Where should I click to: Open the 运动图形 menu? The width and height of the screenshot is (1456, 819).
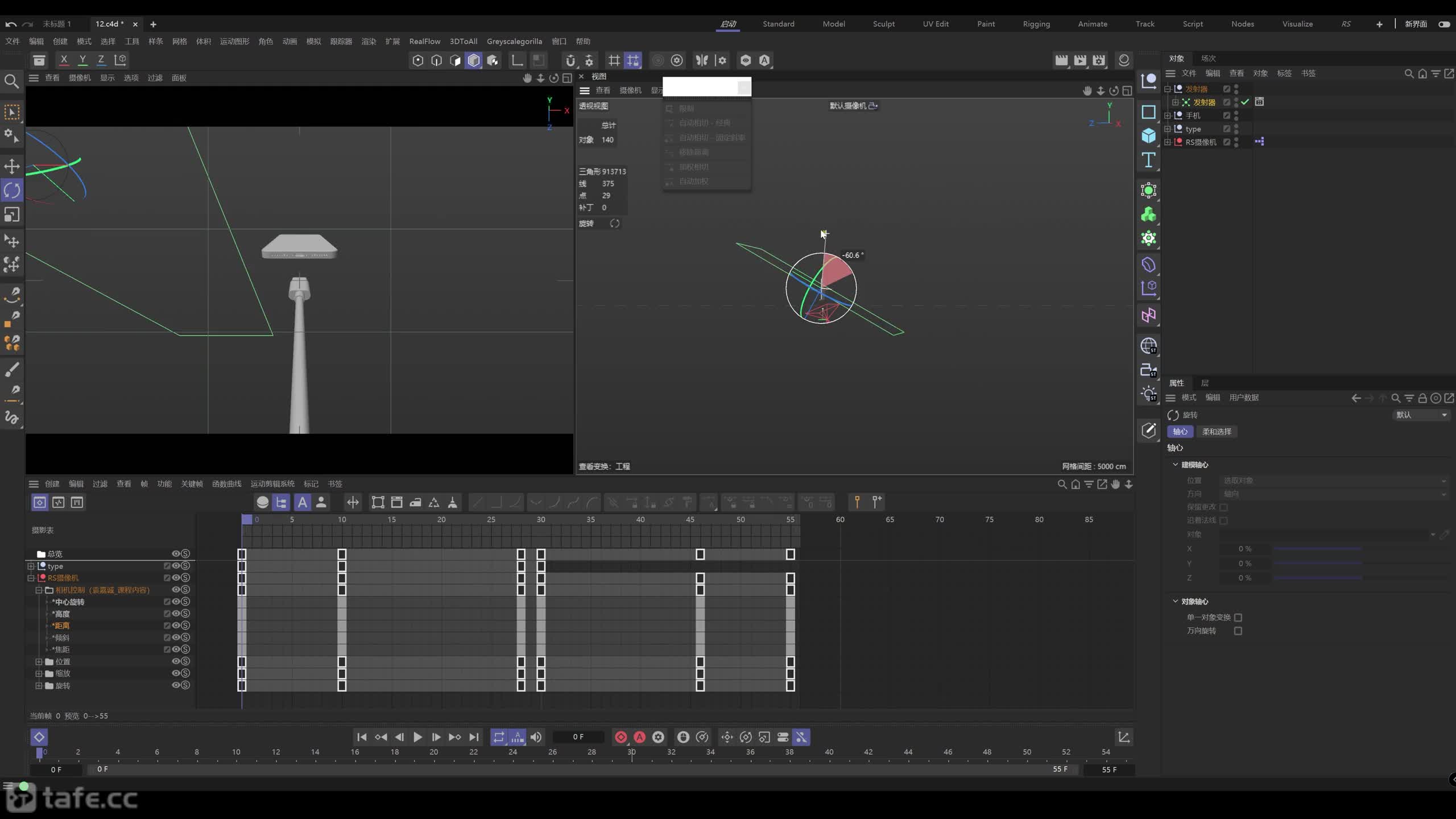point(234,41)
